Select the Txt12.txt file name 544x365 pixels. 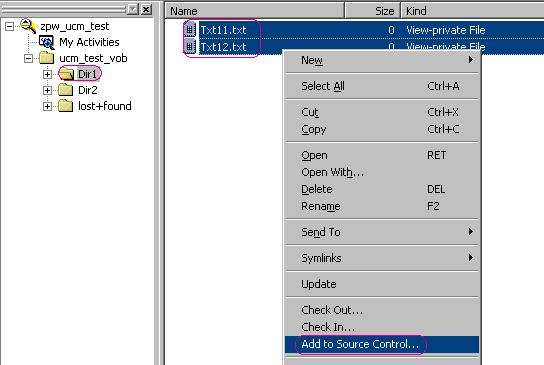(x=223, y=46)
